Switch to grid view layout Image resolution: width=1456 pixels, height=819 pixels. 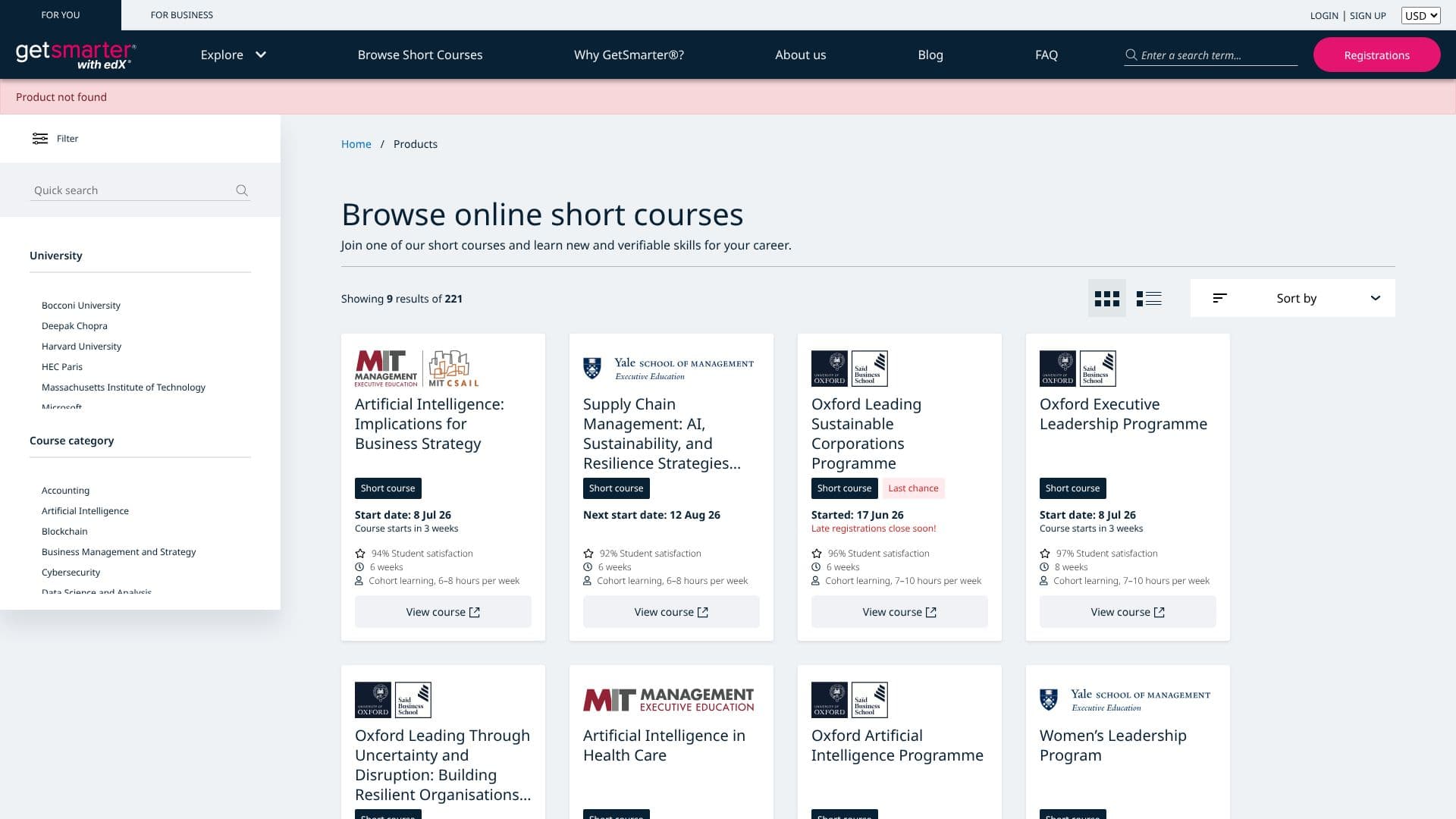[1107, 299]
